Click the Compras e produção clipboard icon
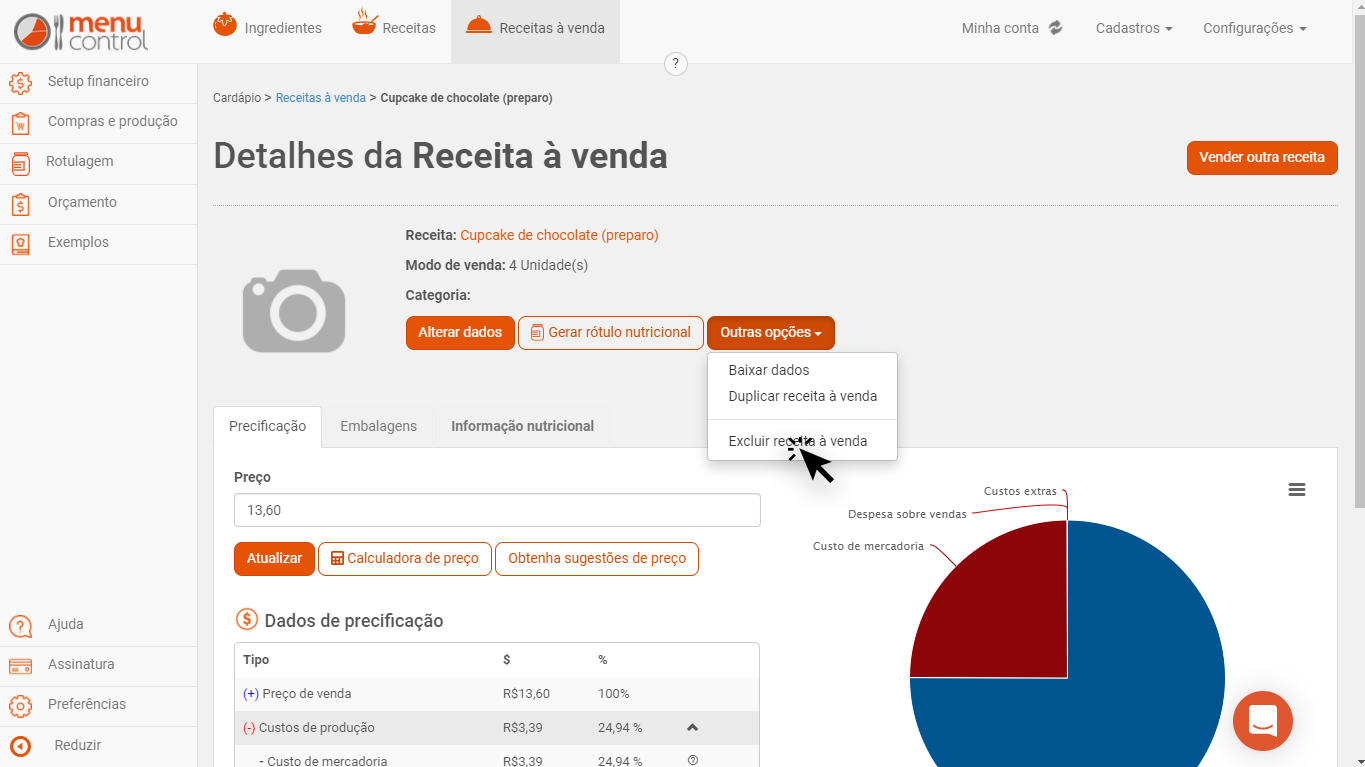This screenshot has height=767, width=1365. point(21,123)
